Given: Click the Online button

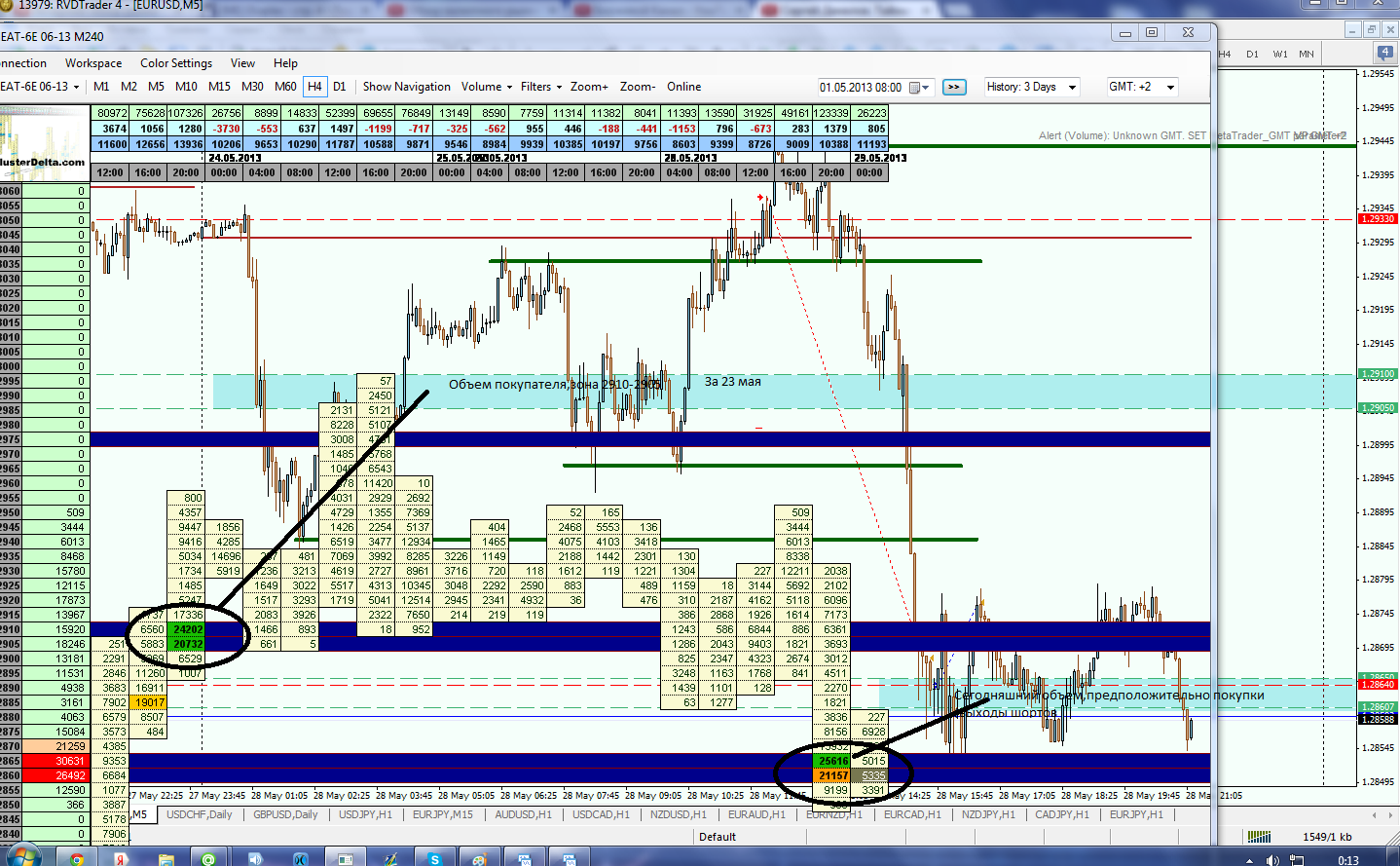Looking at the screenshot, I should [x=683, y=87].
